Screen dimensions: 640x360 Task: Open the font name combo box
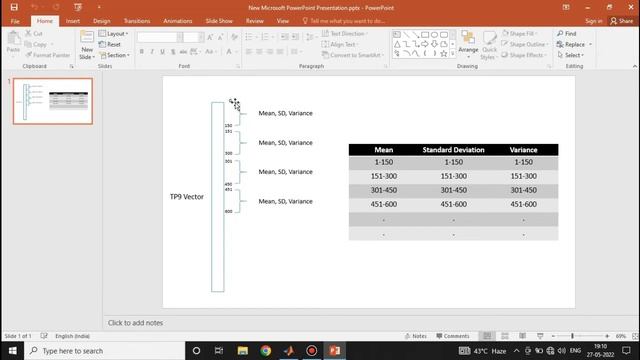tap(160, 37)
